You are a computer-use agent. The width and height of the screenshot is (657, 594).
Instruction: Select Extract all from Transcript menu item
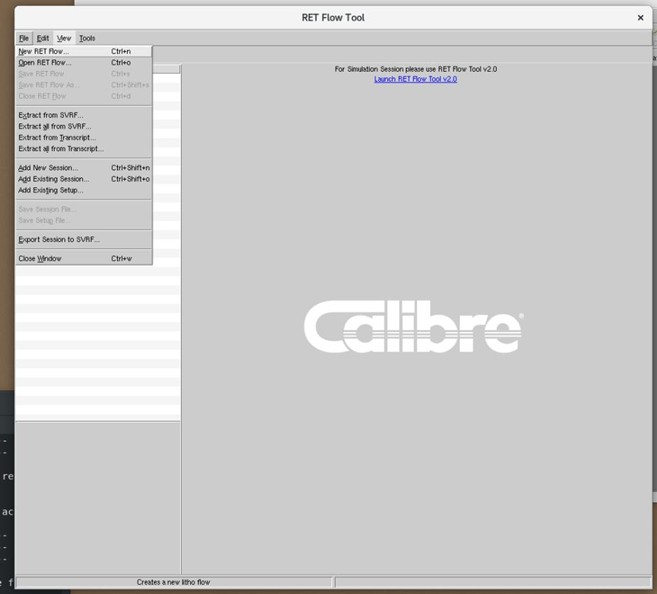tap(84, 149)
